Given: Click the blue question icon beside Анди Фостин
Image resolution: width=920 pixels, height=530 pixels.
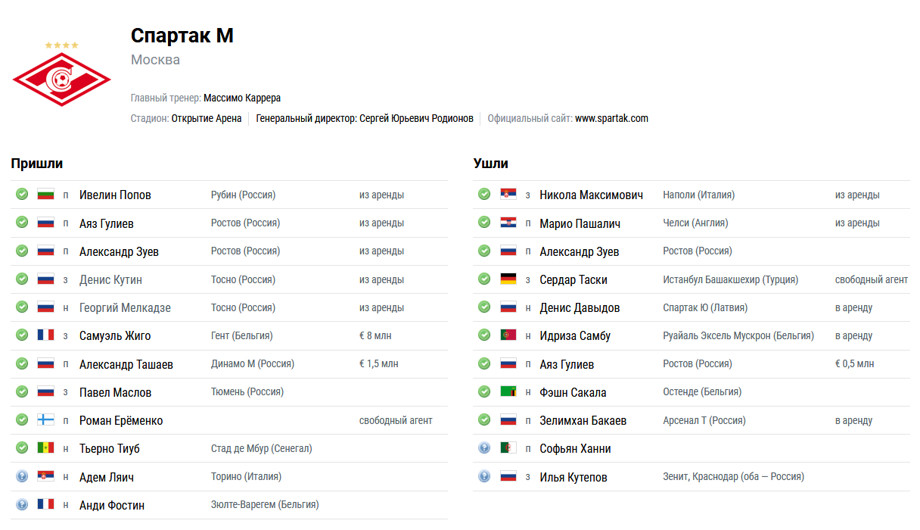Looking at the screenshot, I should click(x=22, y=504).
